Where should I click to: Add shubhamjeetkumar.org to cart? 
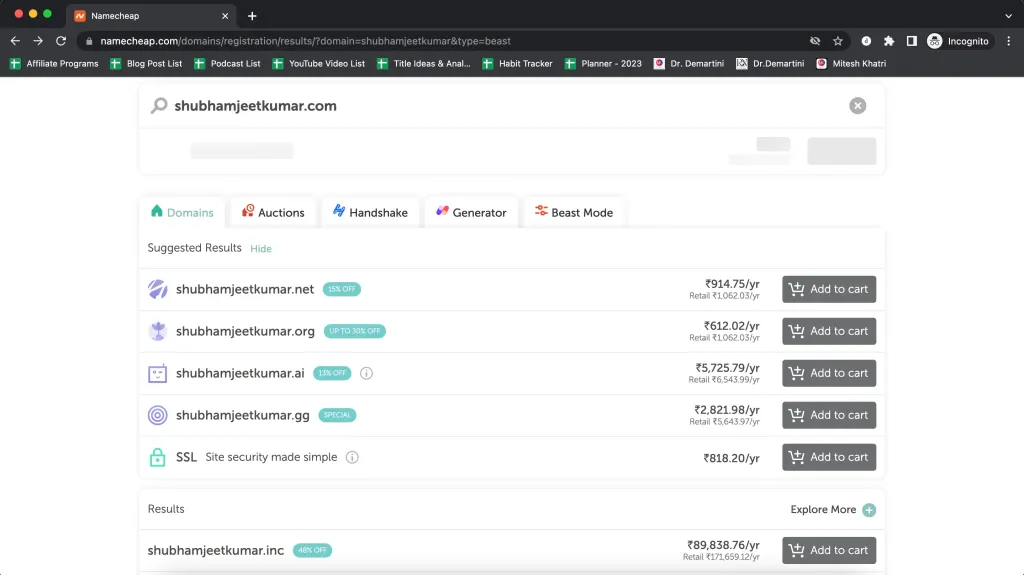pyautogui.click(x=829, y=331)
